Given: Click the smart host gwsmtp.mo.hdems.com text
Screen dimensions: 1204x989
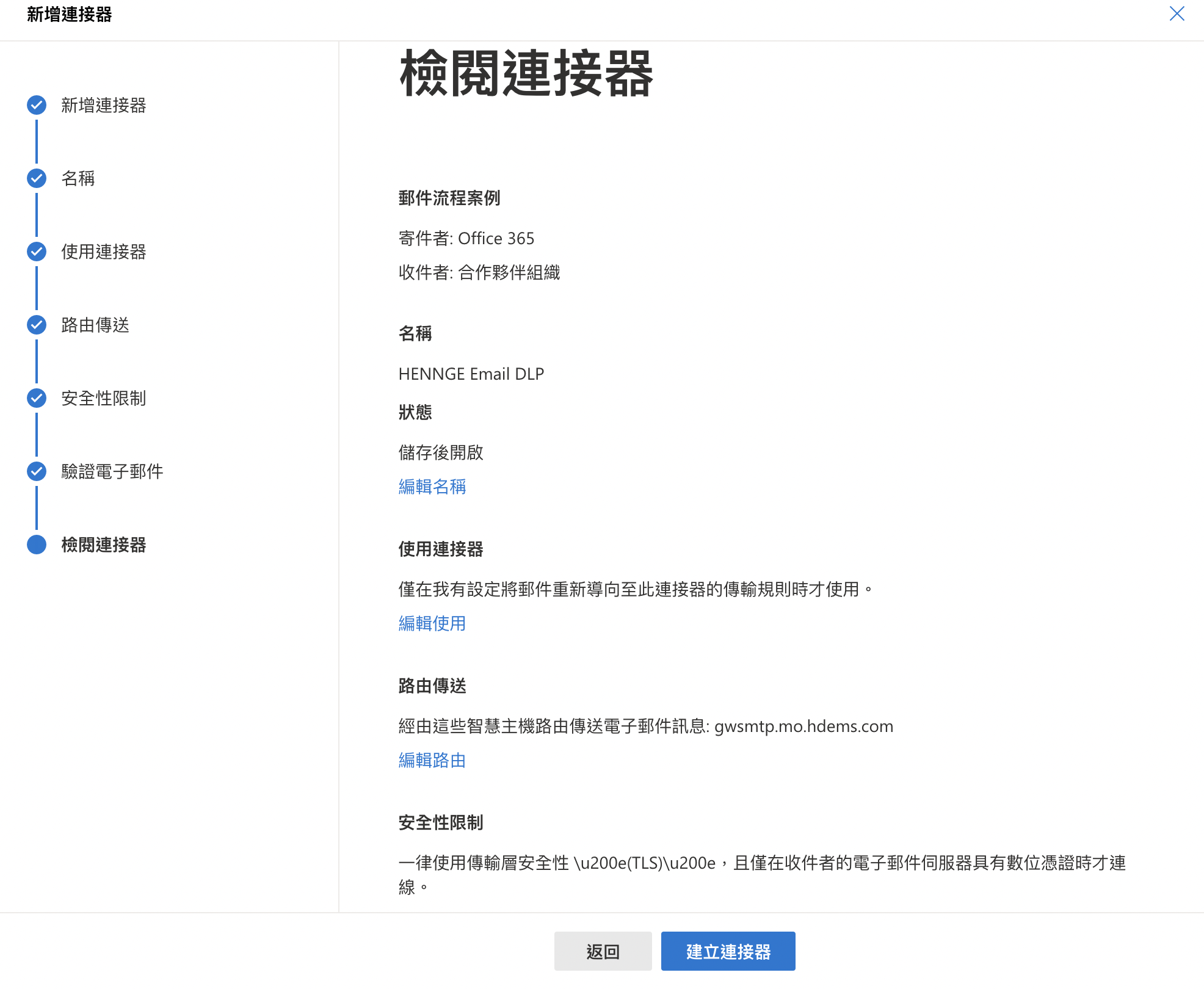Looking at the screenshot, I should [x=803, y=726].
